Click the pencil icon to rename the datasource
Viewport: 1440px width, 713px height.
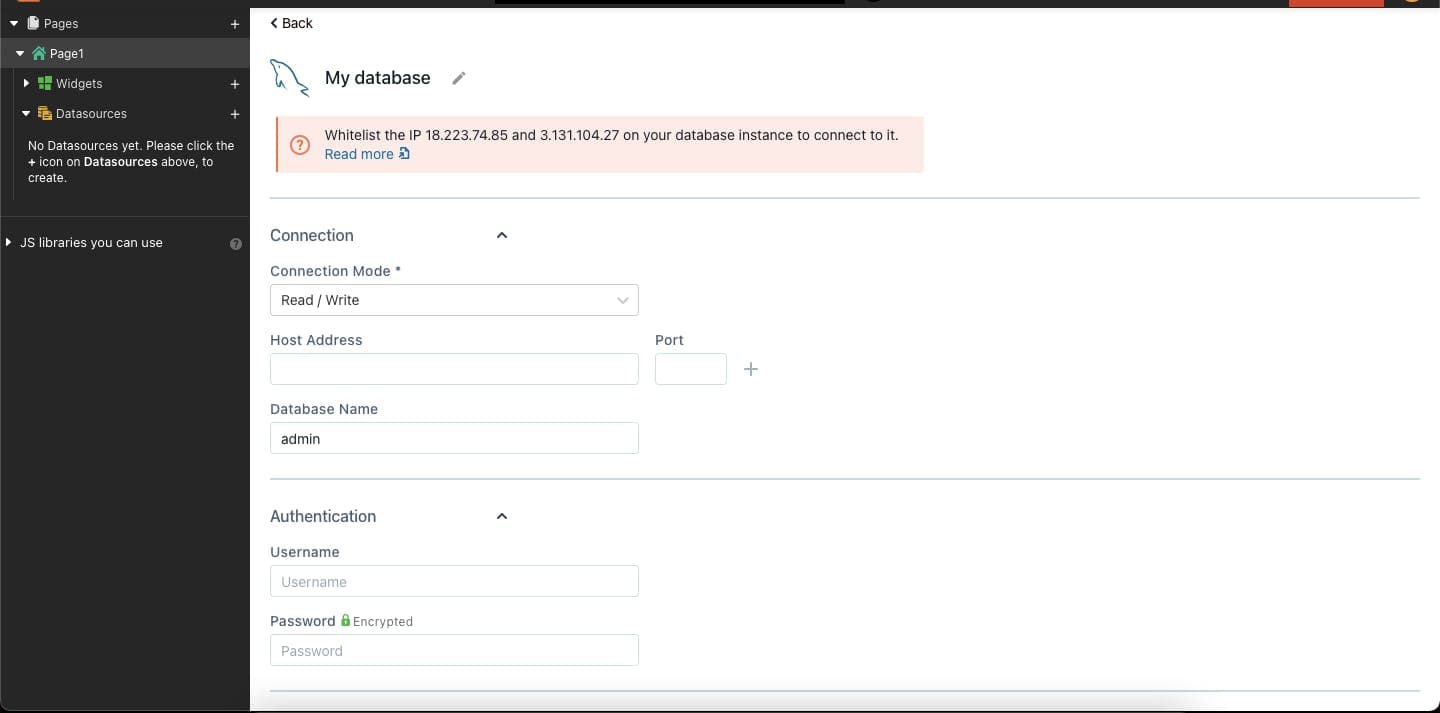[459, 77]
